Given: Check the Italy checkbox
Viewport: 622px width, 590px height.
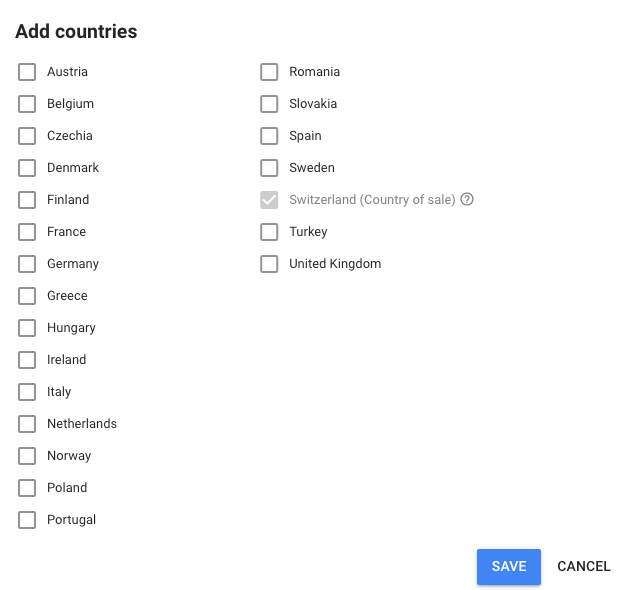Looking at the screenshot, I should tap(27, 392).
